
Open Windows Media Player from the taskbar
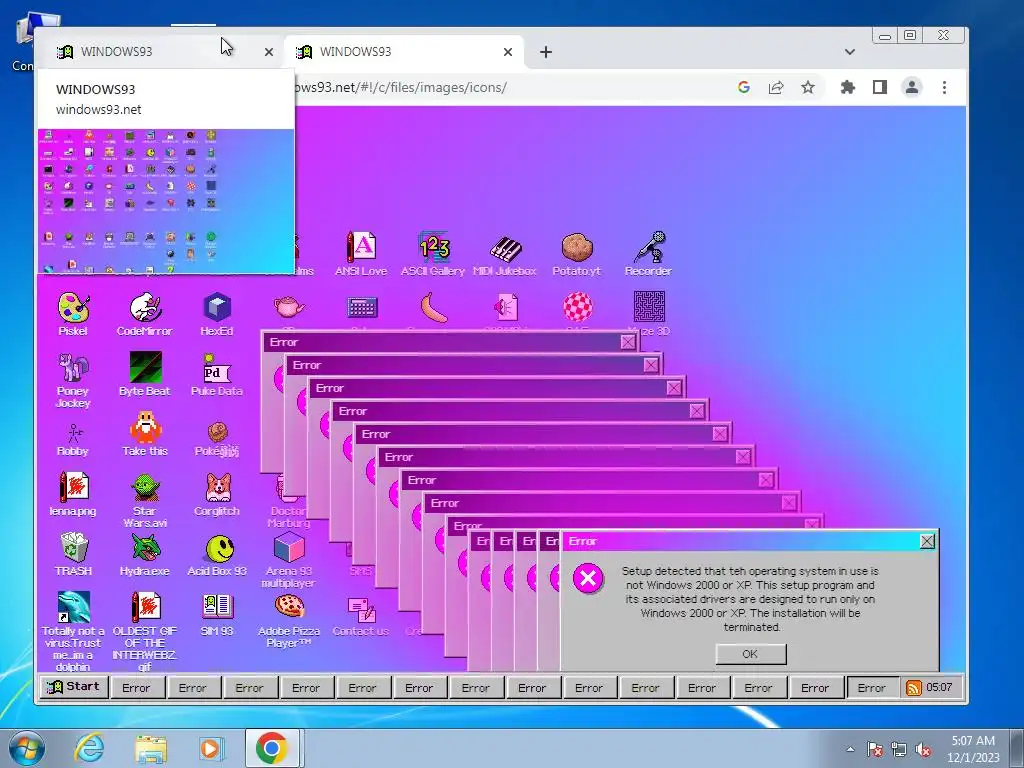click(x=211, y=748)
